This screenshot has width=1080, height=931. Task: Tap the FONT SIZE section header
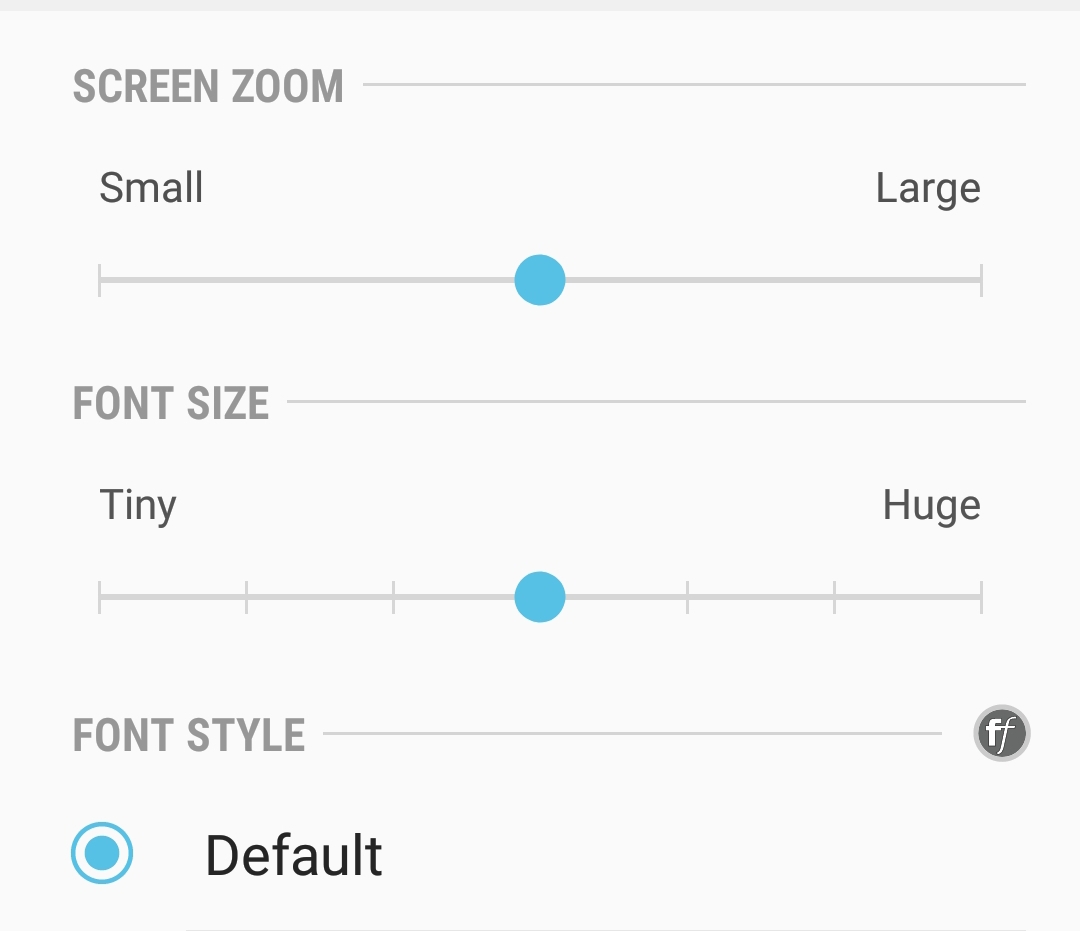171,404
